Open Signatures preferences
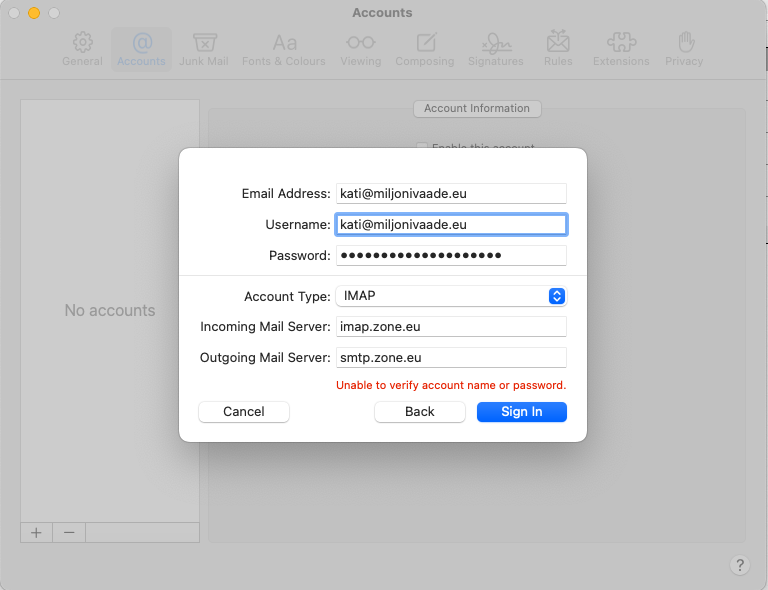The image size is (768, 590). pyautogui.click(x=495, y=49)
